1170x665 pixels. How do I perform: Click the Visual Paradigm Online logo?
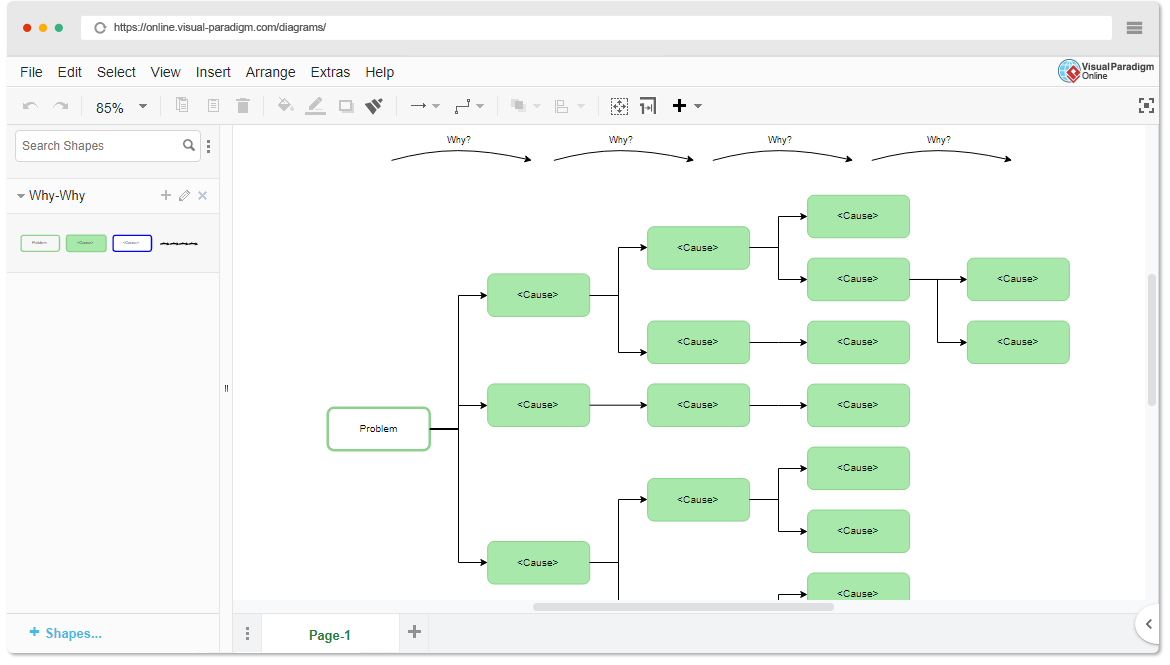tap(1106, 71)
